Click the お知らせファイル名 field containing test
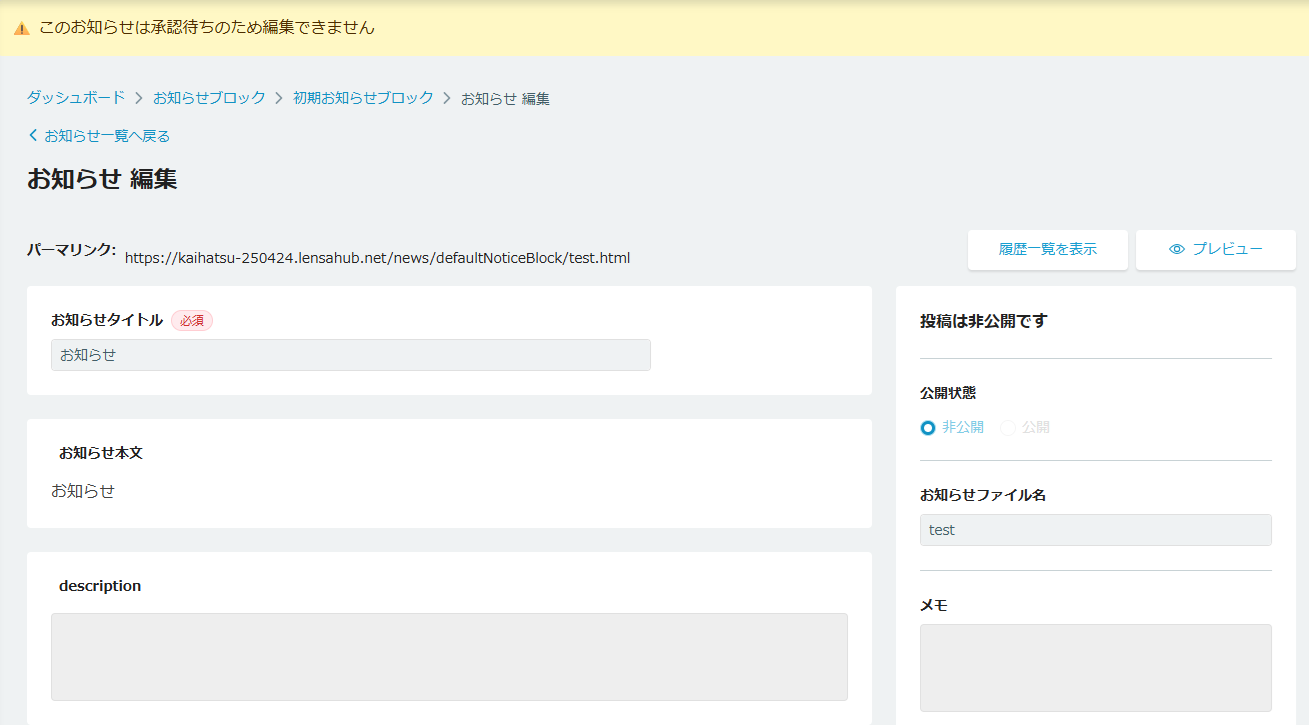Image resolution: width=1309 pixels, height=725 pixels. point(1095,530)
